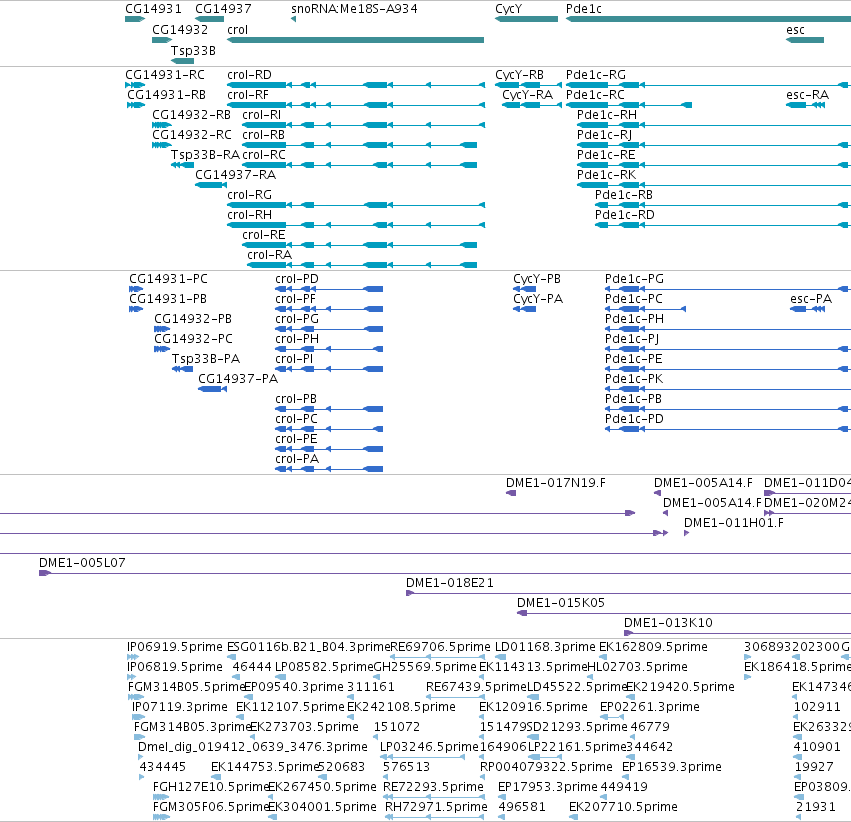Click transcript crol-RB label

(263, 135)
